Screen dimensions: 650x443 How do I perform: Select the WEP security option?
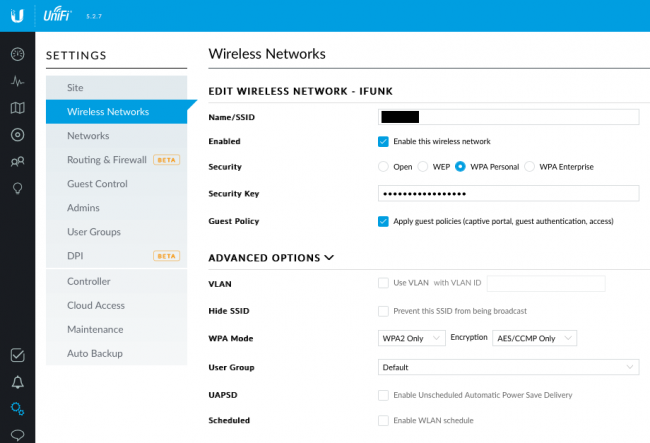point(423,167)
